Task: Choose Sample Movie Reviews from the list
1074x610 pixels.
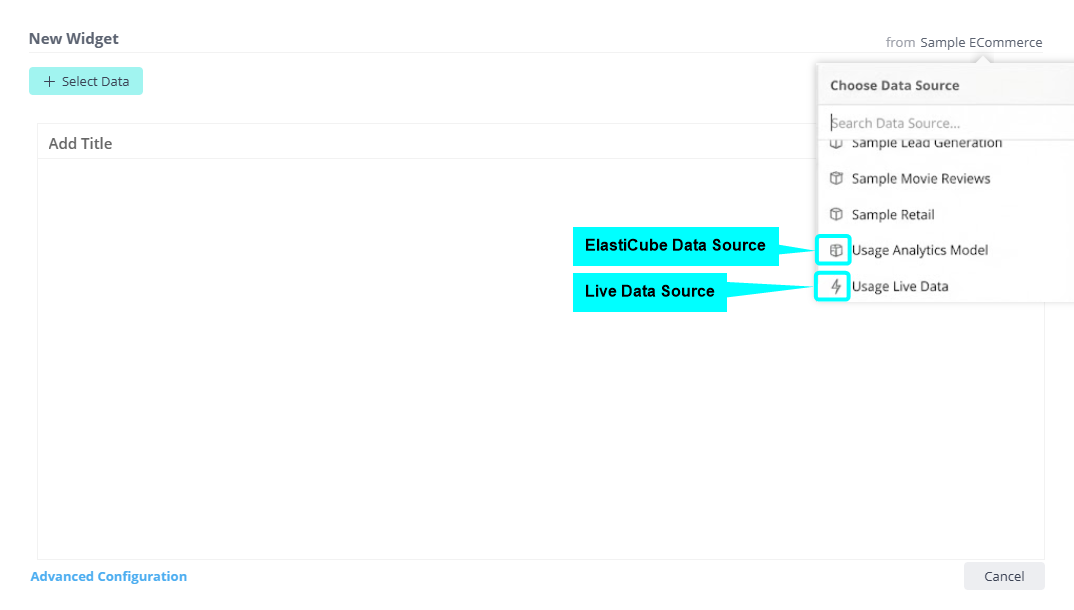Action: pos(920,178)
